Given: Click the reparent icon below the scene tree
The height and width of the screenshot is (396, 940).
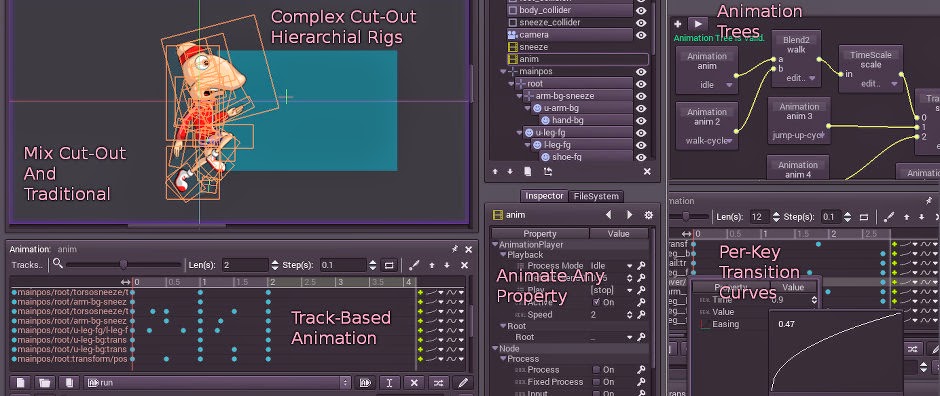Looking at the screenshot, I should tap(547, 171).
